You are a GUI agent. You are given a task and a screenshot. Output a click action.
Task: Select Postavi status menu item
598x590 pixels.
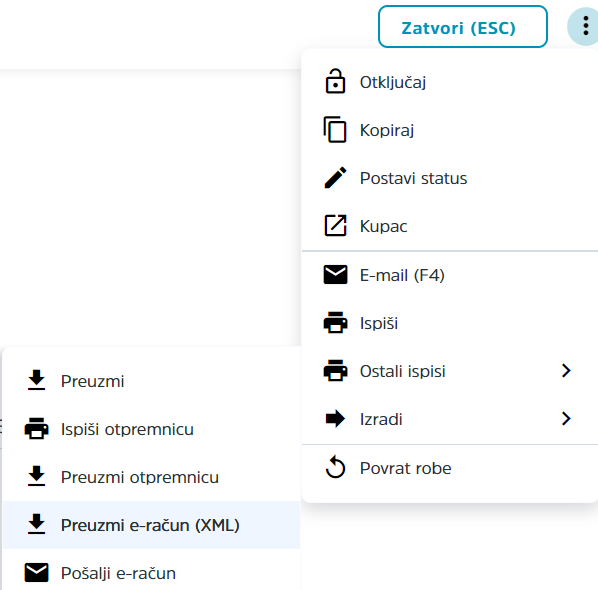coord(449,178)
